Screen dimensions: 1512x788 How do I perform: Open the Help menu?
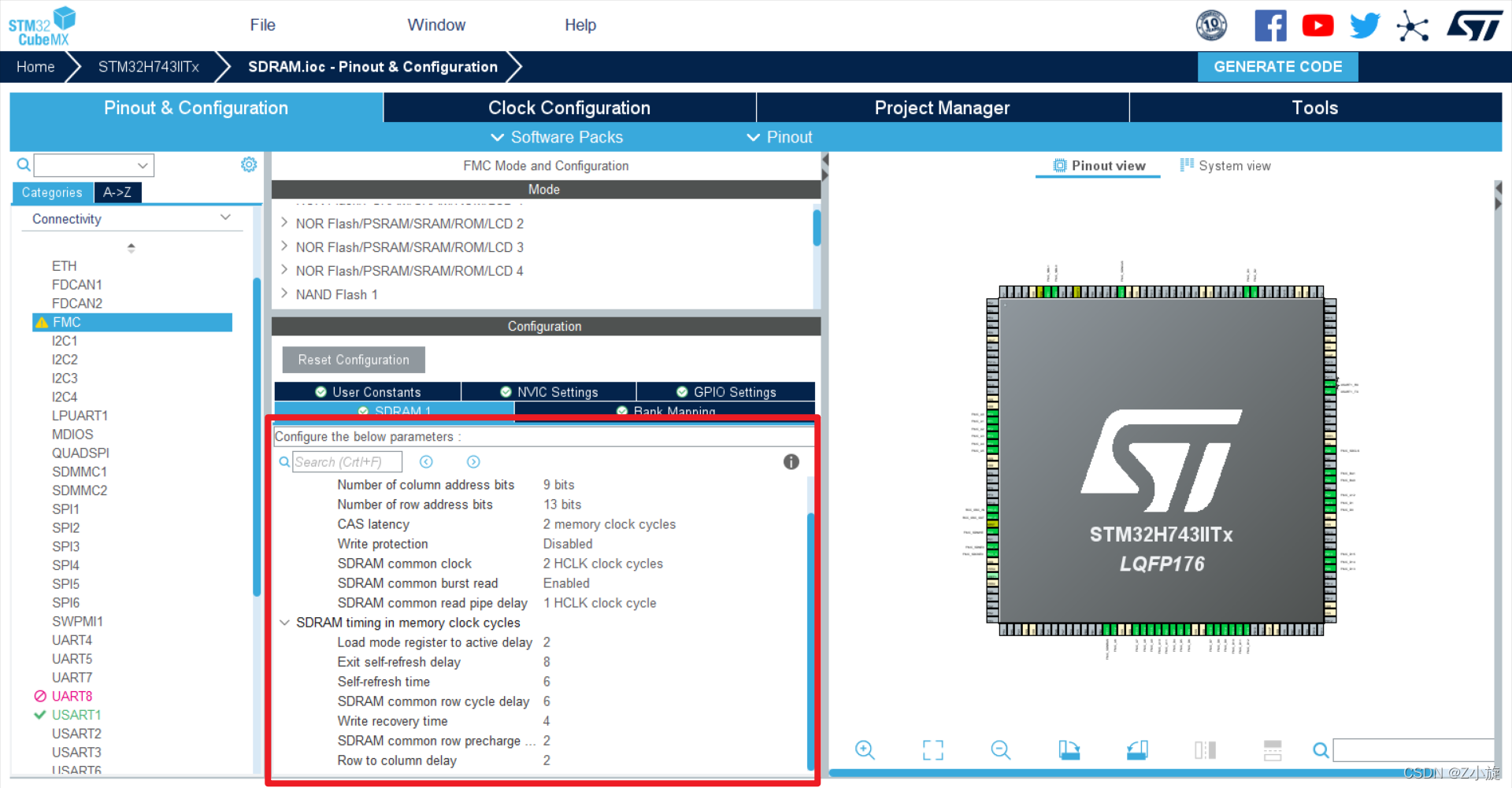580,25
